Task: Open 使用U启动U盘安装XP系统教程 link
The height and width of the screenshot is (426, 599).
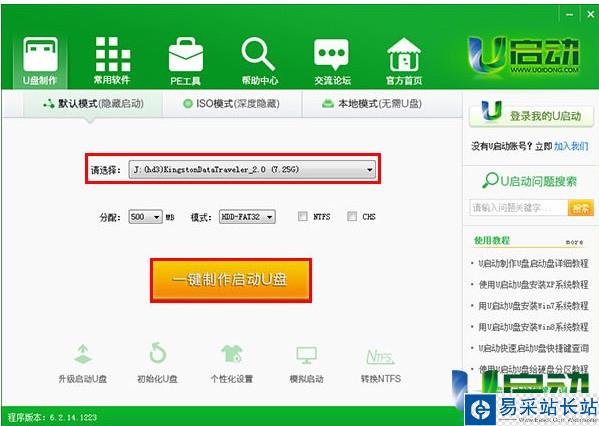Action: [x=533, y=285]
